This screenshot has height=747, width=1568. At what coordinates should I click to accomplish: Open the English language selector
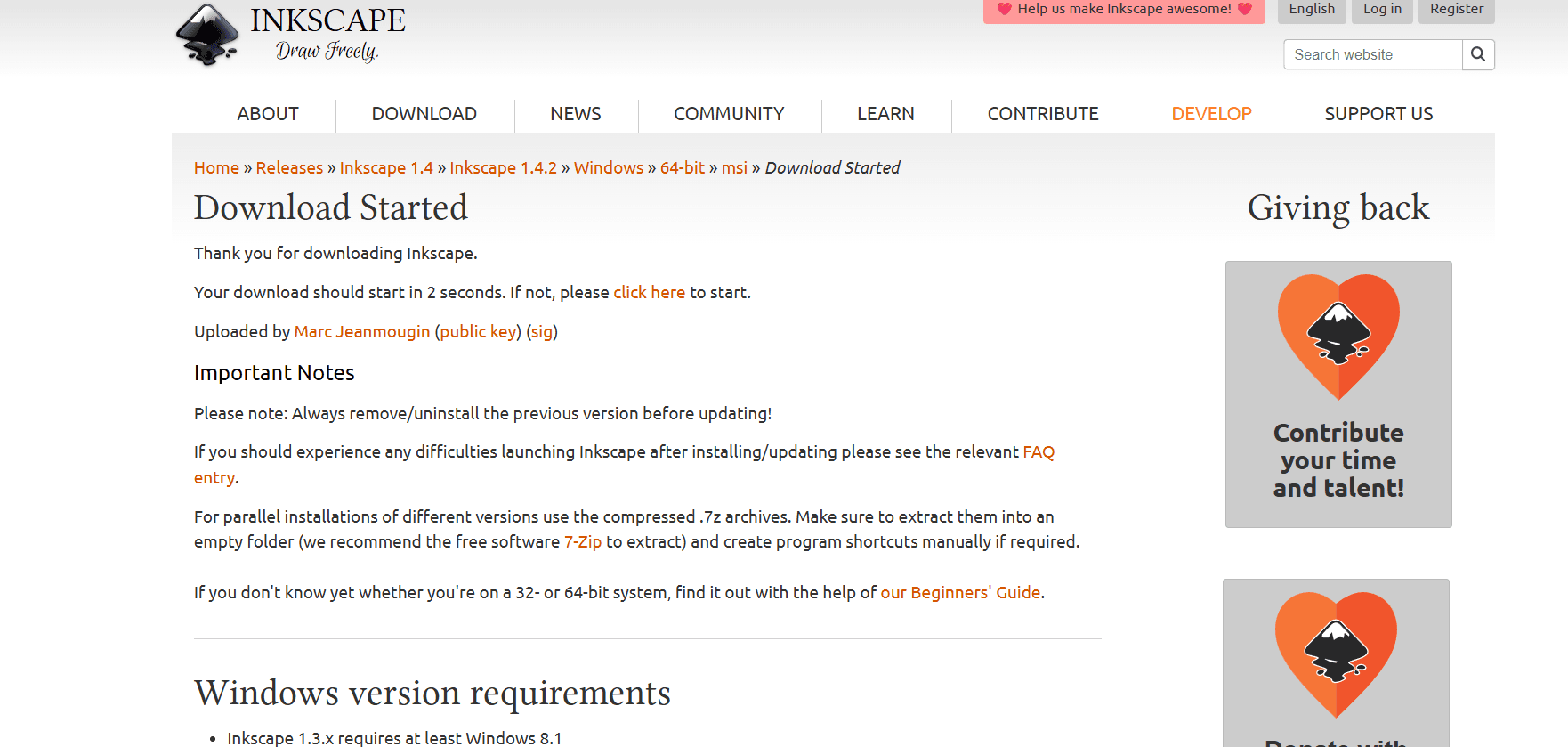coord(1311,10)
